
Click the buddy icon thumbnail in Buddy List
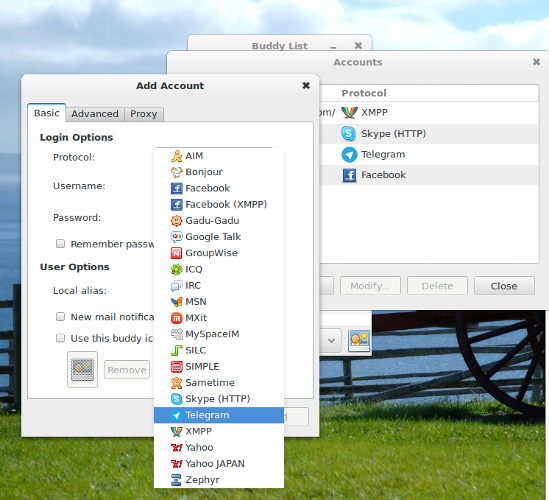click(x=359, y=340)
